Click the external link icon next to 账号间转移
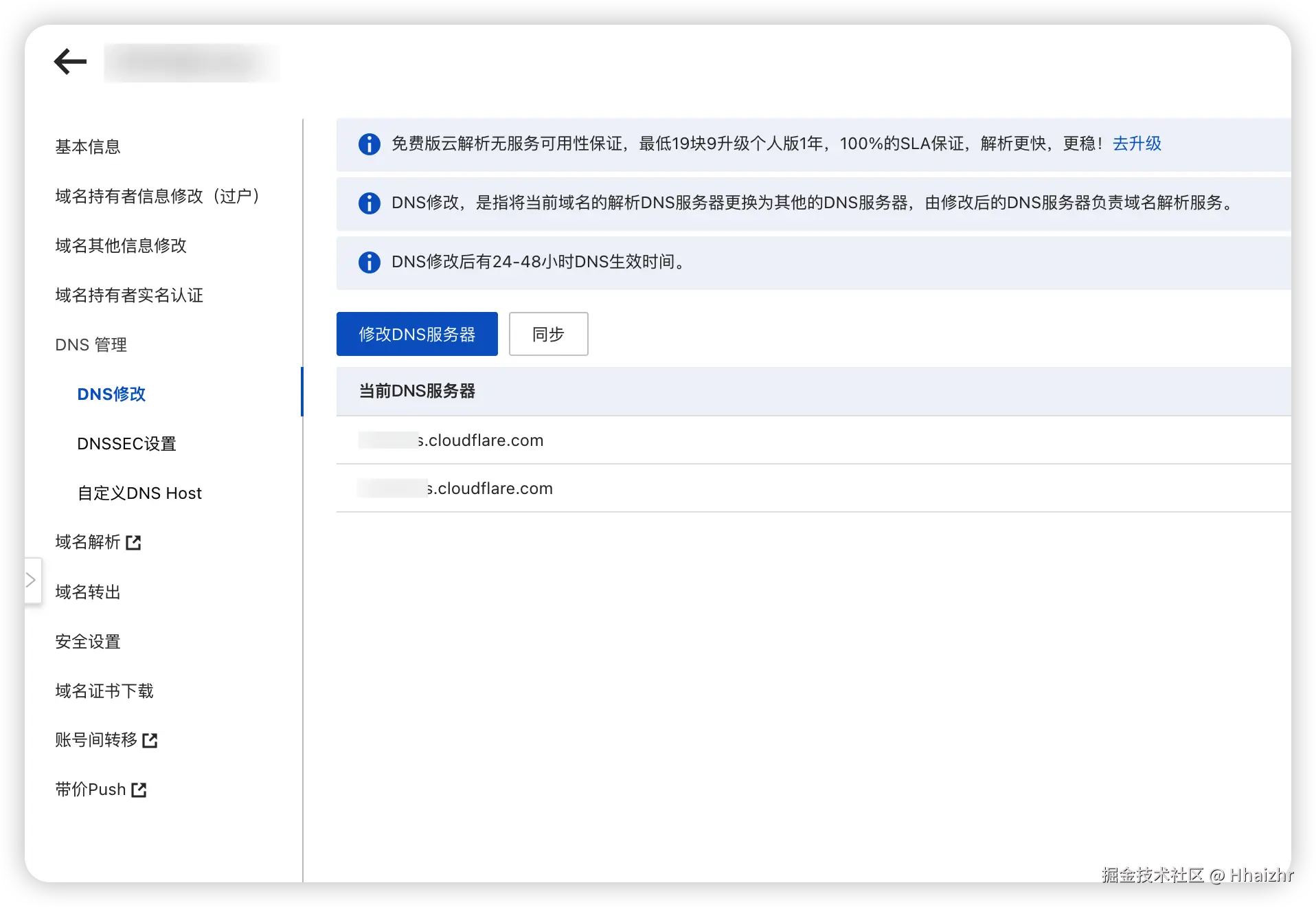1316x907 pixels. (150, 740)
